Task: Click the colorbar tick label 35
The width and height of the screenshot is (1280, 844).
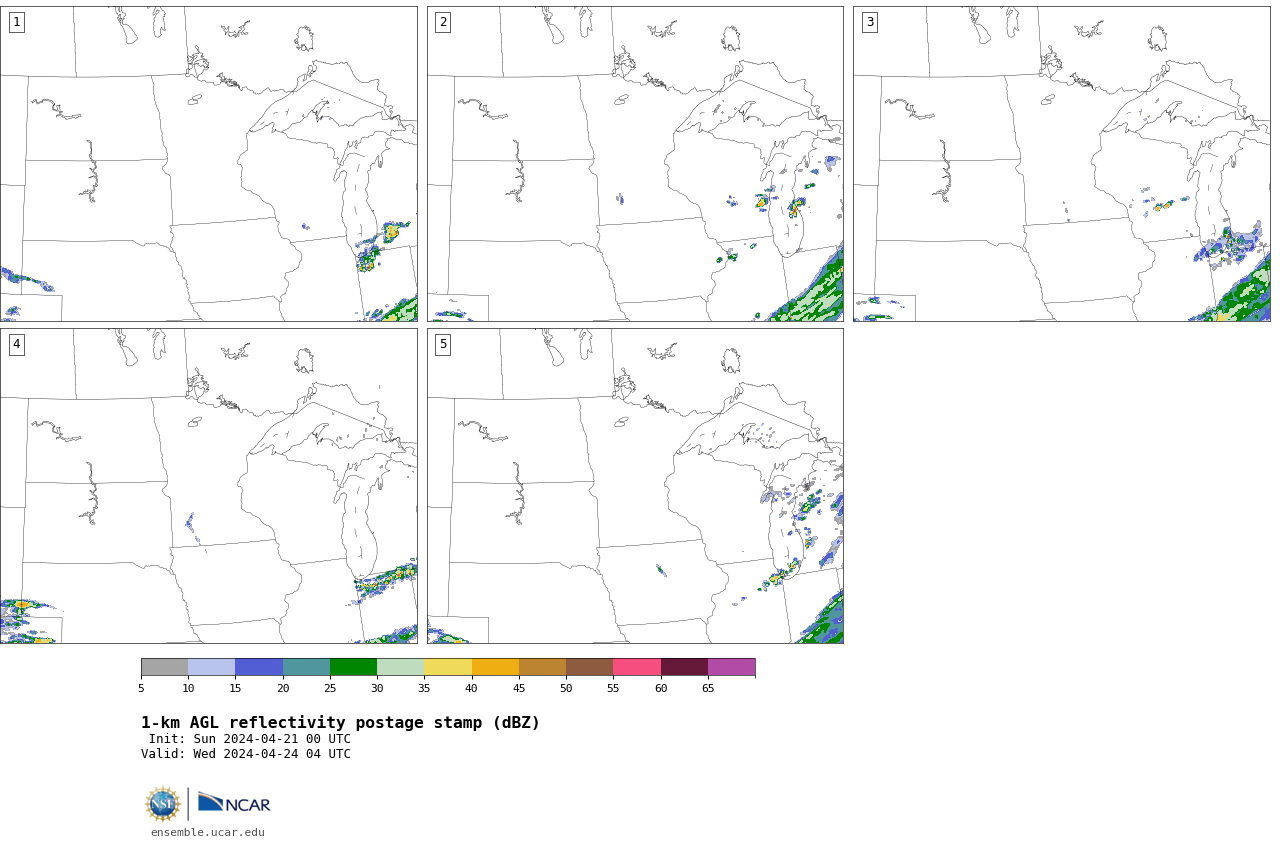Action: (424, 688)
